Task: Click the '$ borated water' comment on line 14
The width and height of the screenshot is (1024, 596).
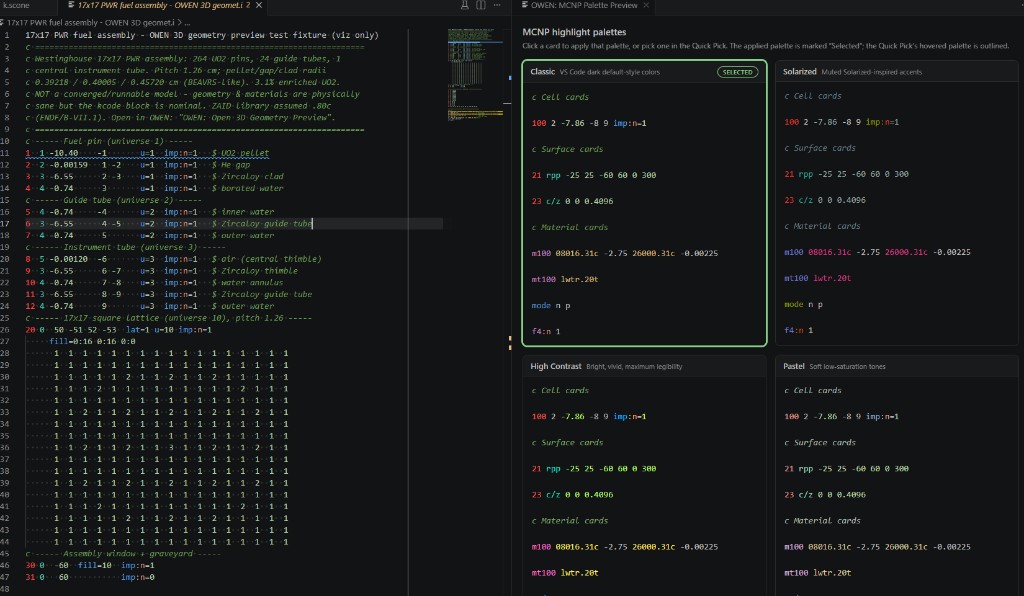Action: click(x=248, y=189)
